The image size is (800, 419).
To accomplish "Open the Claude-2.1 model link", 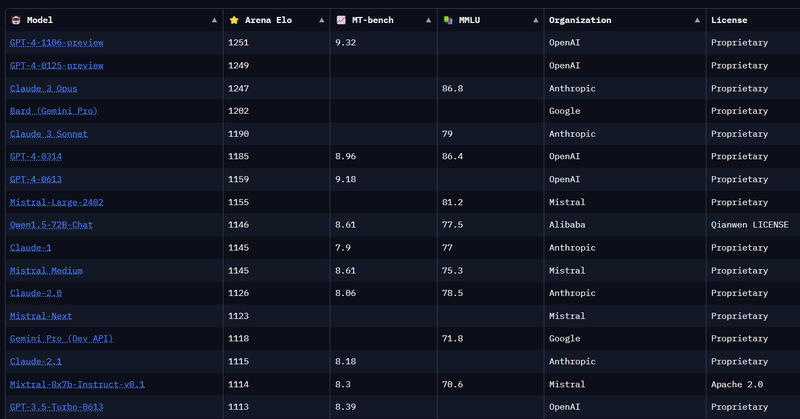I will [x=36, y=362].
